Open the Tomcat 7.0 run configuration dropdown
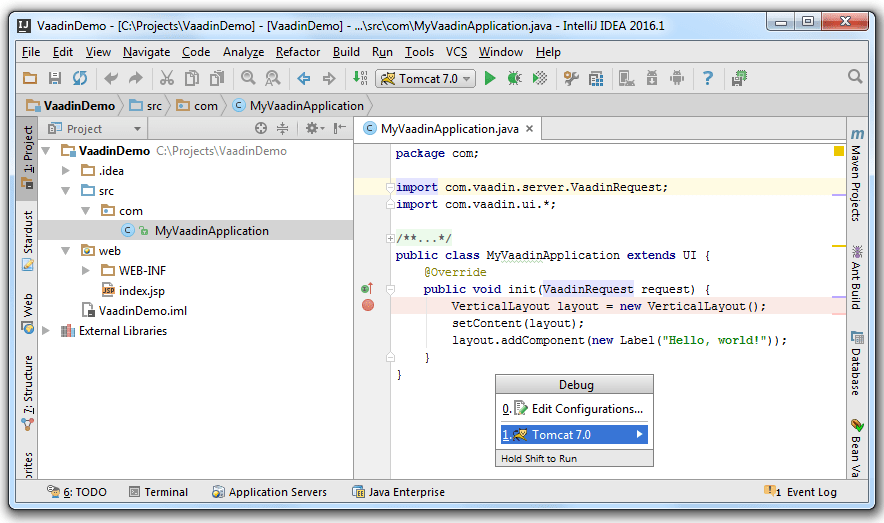The width and height of the screenshot is (884, 523). [425, 78]
